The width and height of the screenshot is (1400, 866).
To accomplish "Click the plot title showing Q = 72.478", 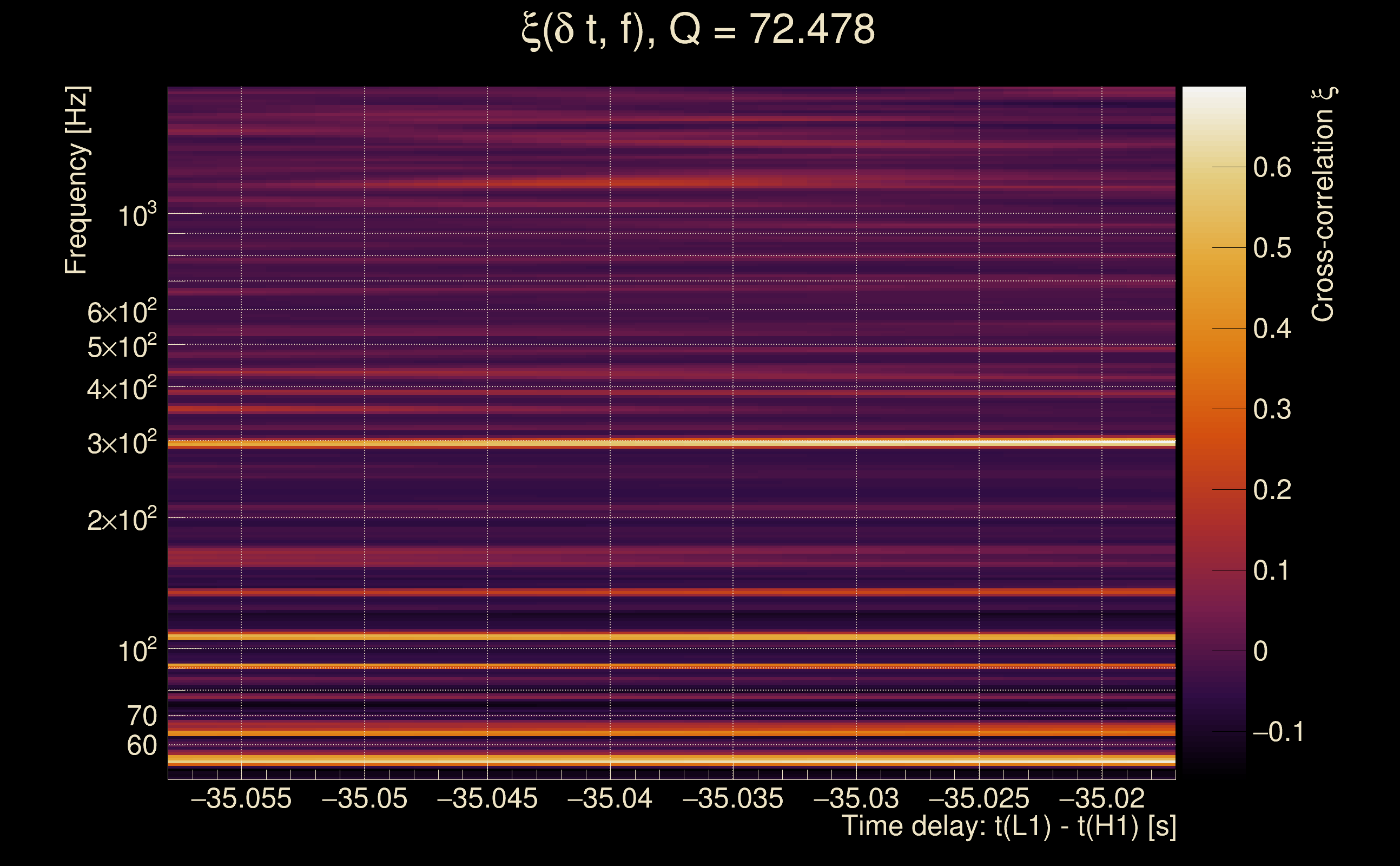I will [x=698, y=30].
